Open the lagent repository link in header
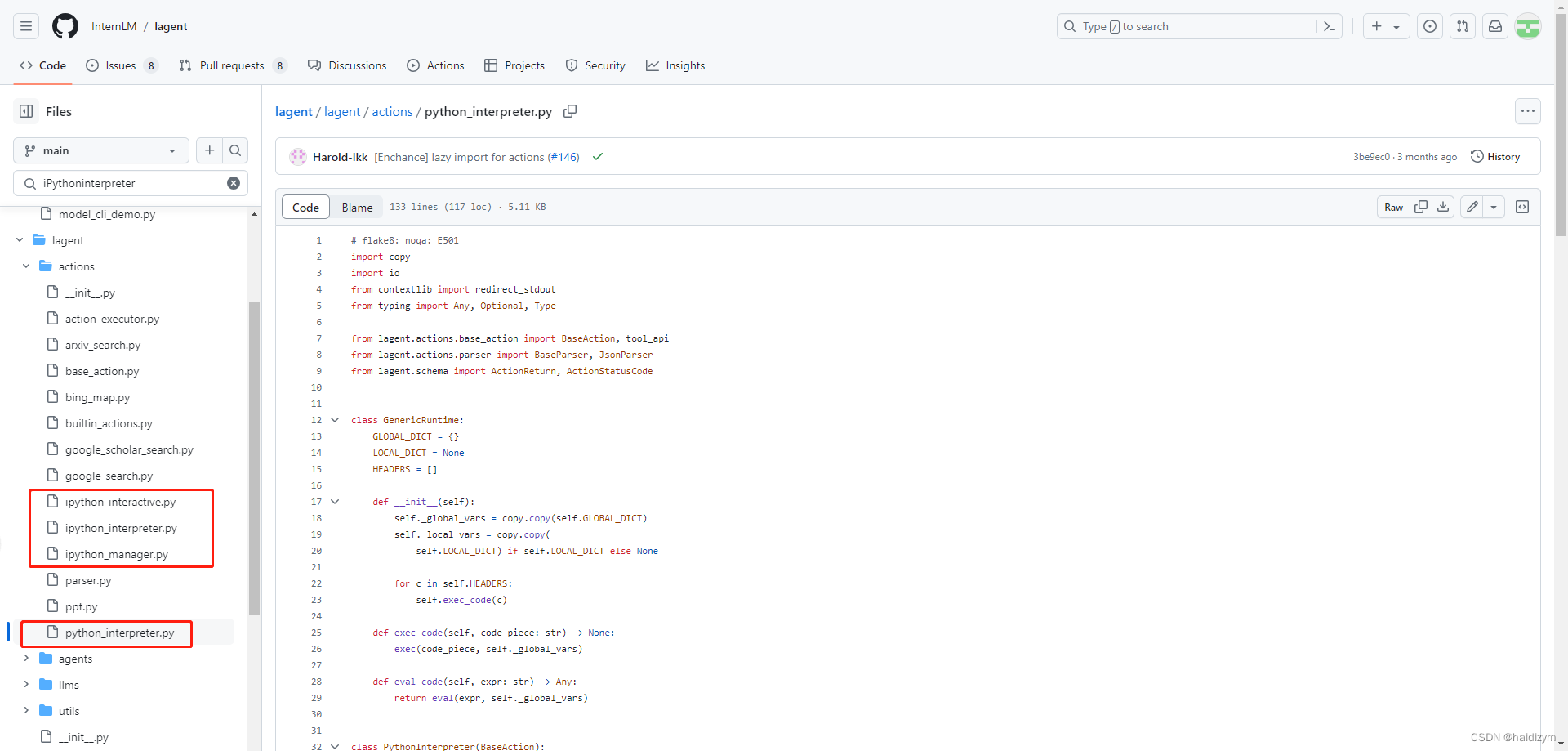 pos(171,26)
